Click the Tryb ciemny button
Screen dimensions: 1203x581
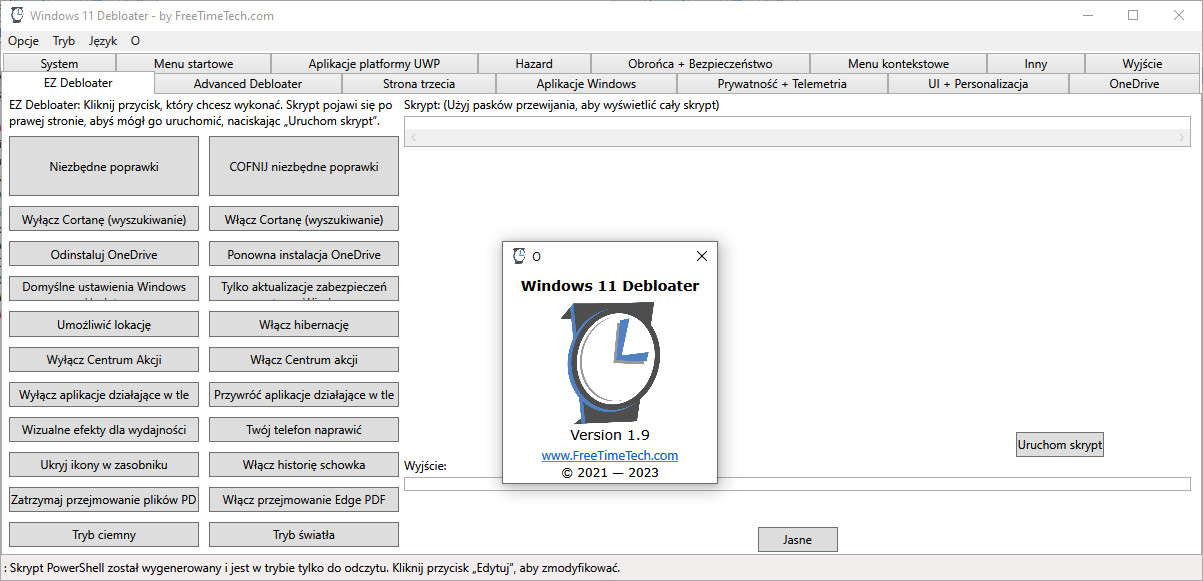tap(104, 534)
